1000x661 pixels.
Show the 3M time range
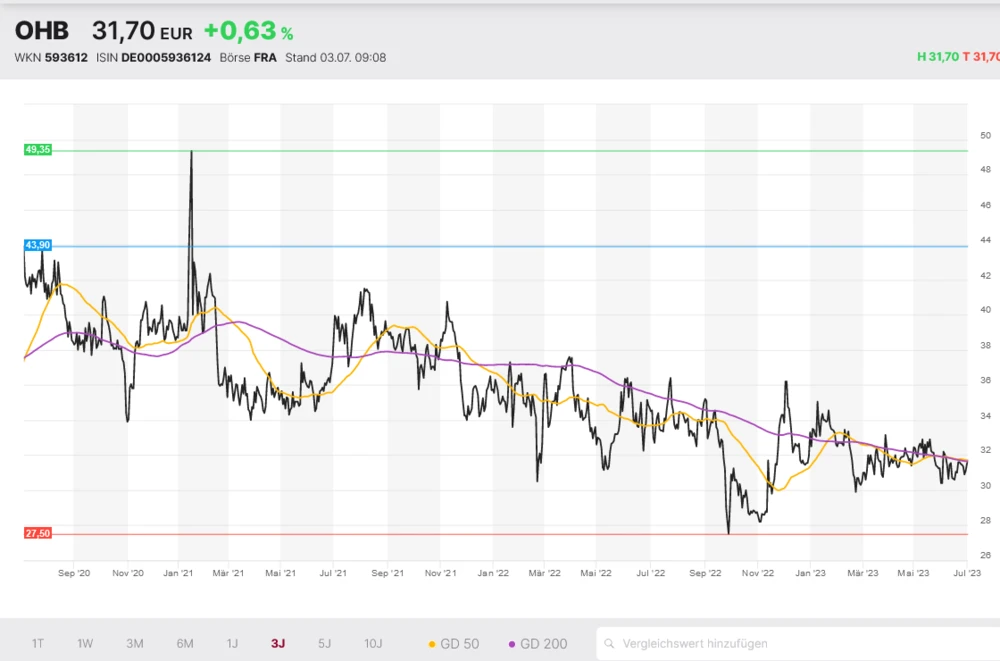[135, 644]
